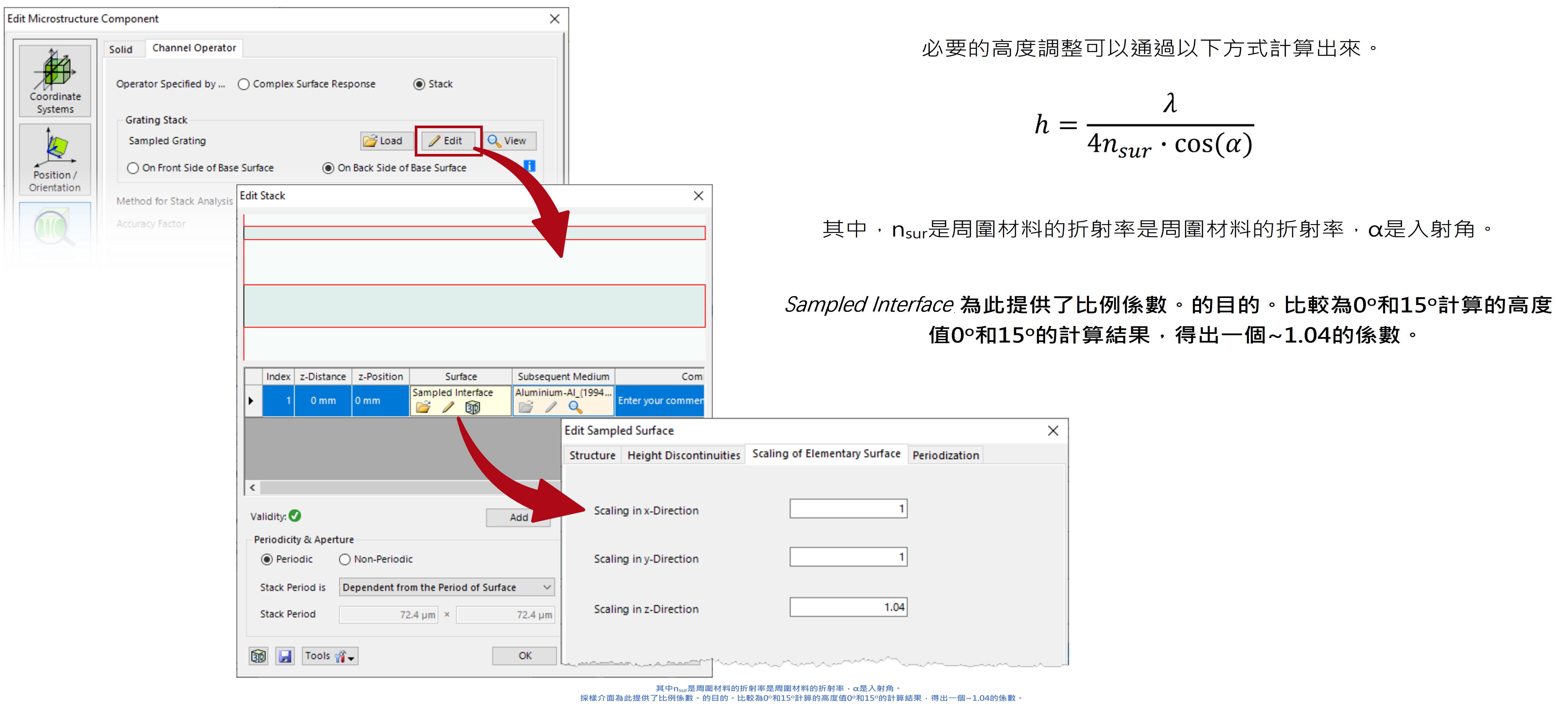The width and height of the screenshot is (1568, 711).
Task: Click the Edit button for Sampled Grating
Action: coord(448,141)
